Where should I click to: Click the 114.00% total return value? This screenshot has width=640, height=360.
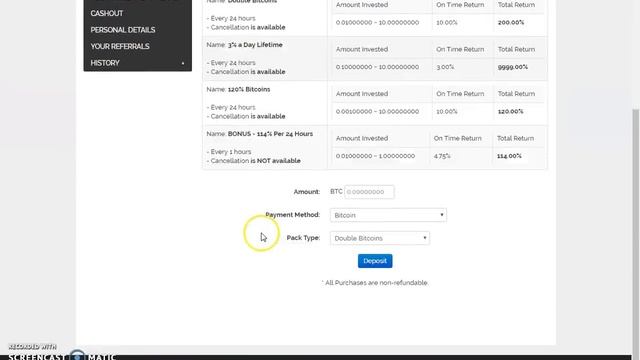(x=509, y=156)
